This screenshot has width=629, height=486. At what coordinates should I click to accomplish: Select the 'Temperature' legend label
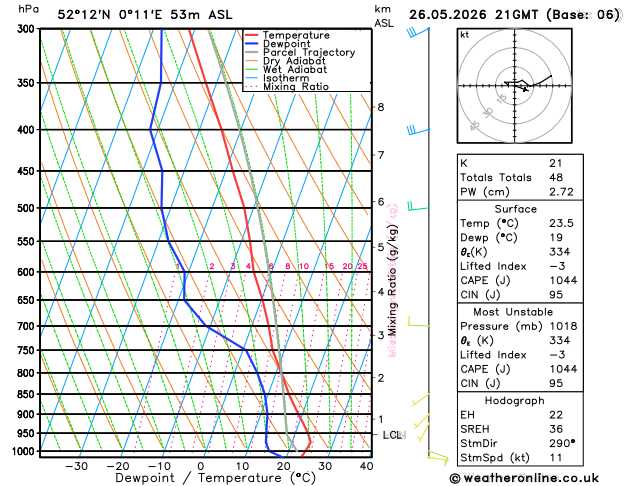(x=296, y=35)
